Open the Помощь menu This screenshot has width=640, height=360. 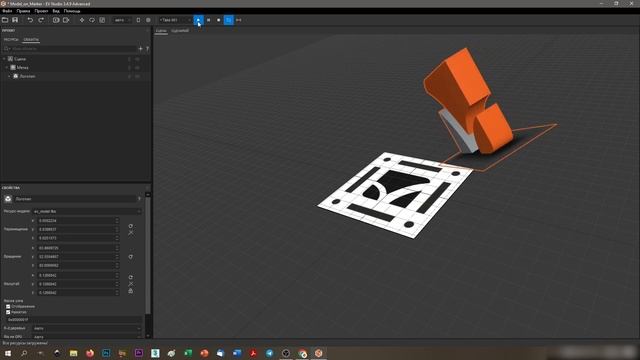click(x=72, y=11)
